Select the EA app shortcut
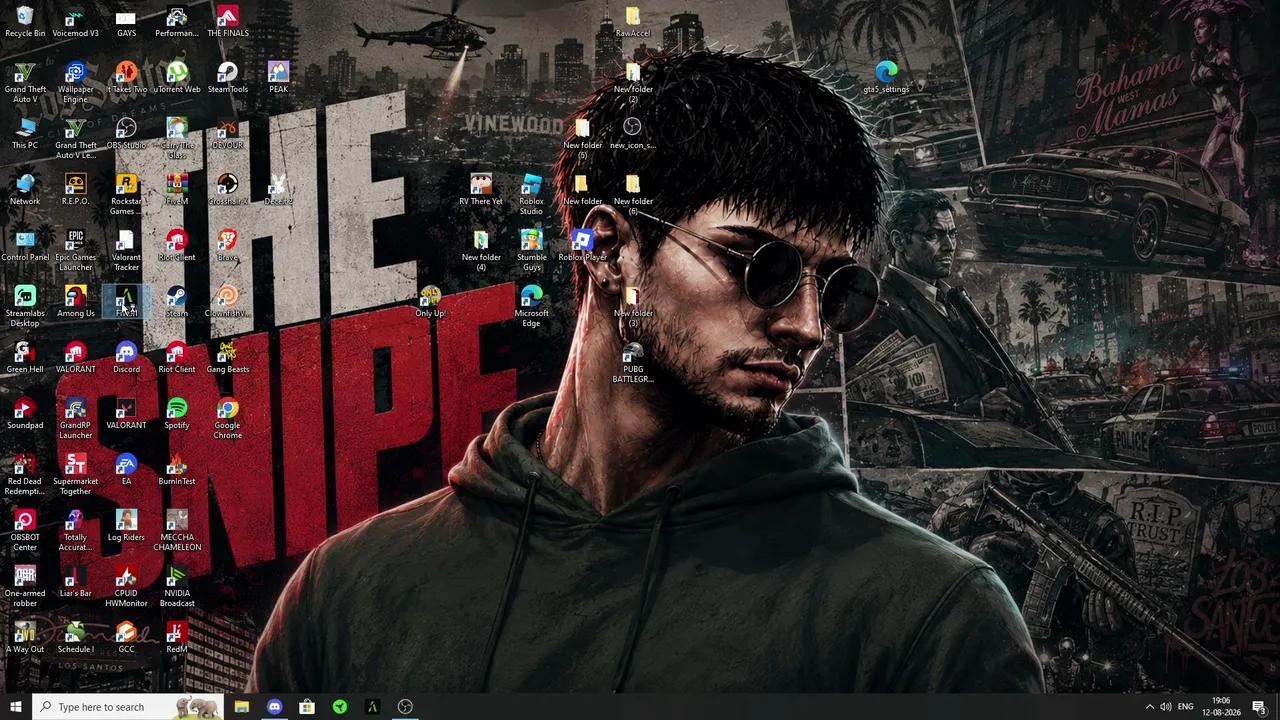The width and height of the screenshot is (1280, 720). click(x=126, y=470)
